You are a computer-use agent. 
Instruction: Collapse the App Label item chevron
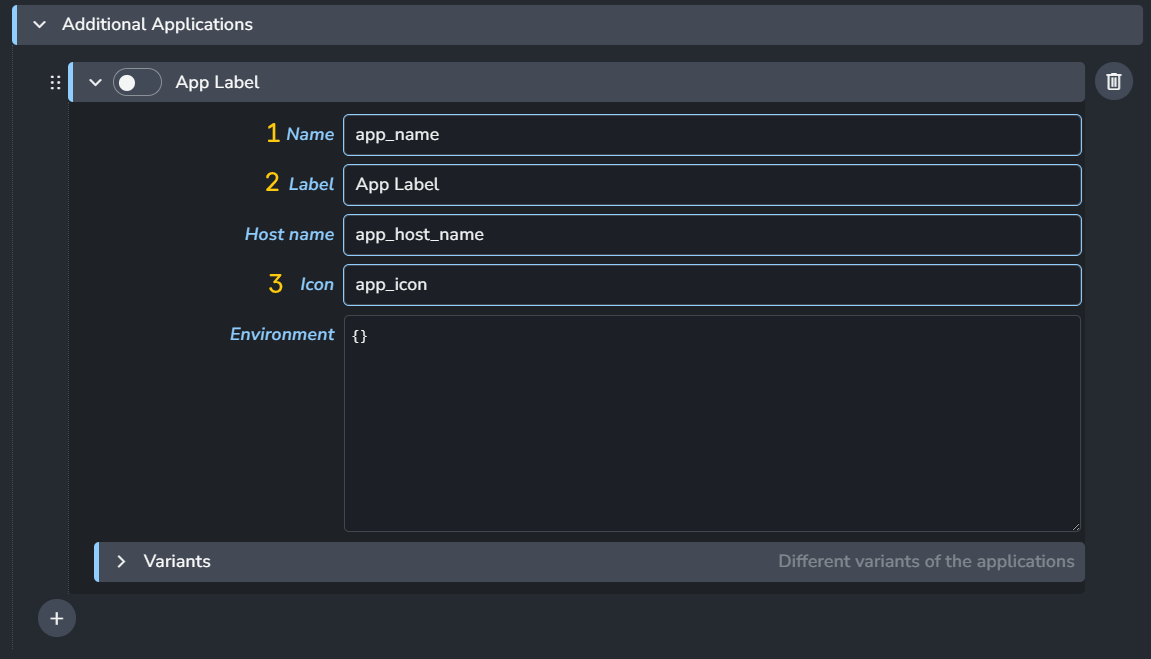click(96, 83)
